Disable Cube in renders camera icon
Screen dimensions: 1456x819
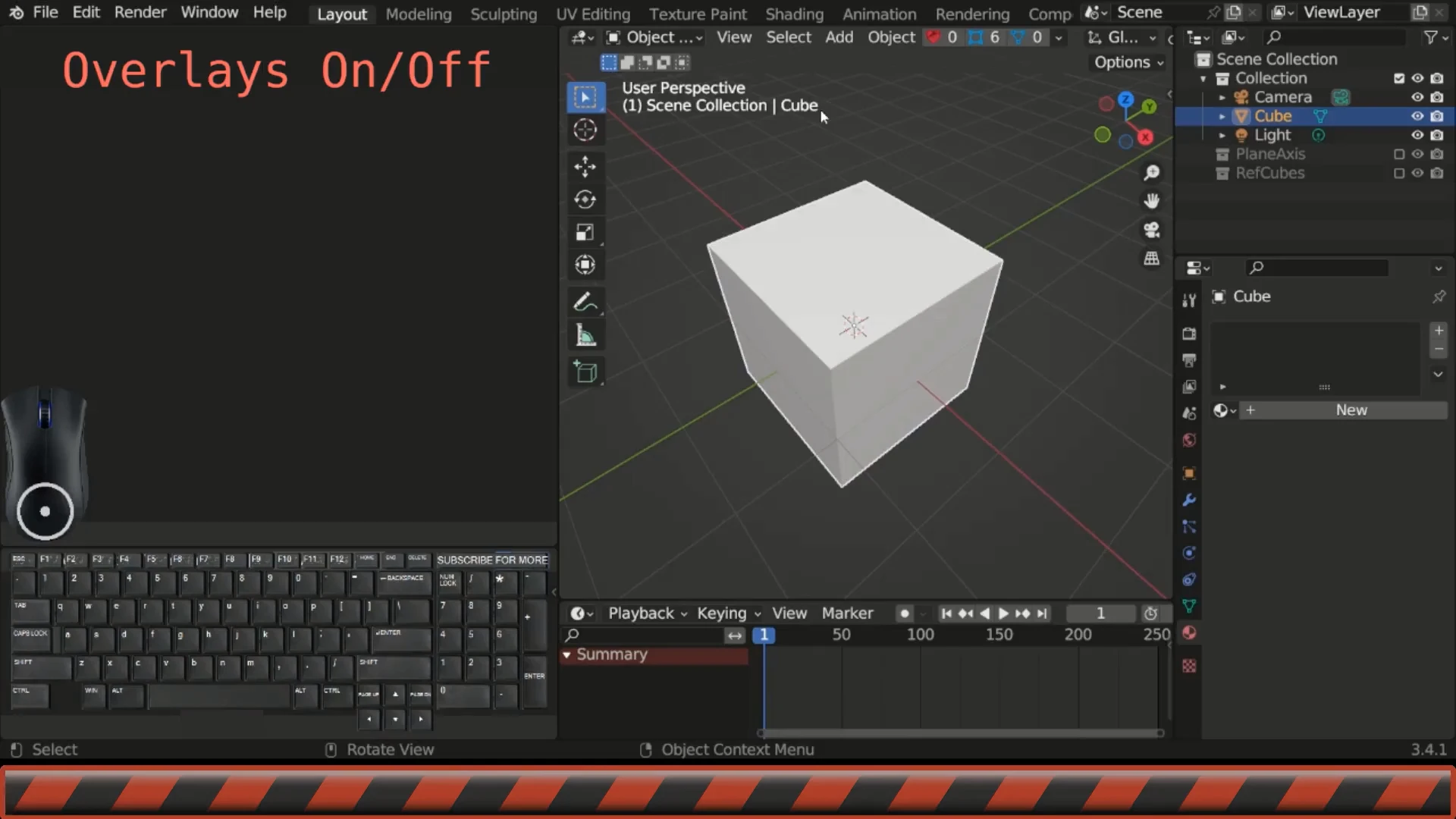(x=1436, y=116)
